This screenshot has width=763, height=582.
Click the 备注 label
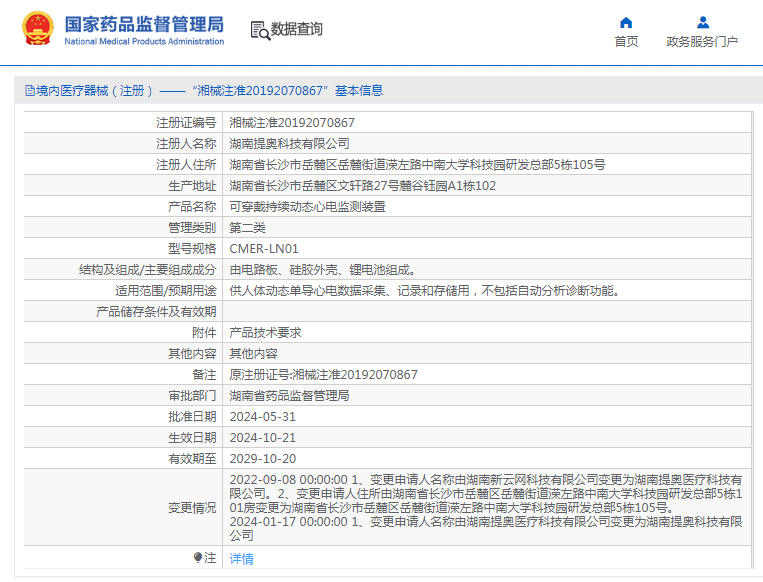click(204, 374)
